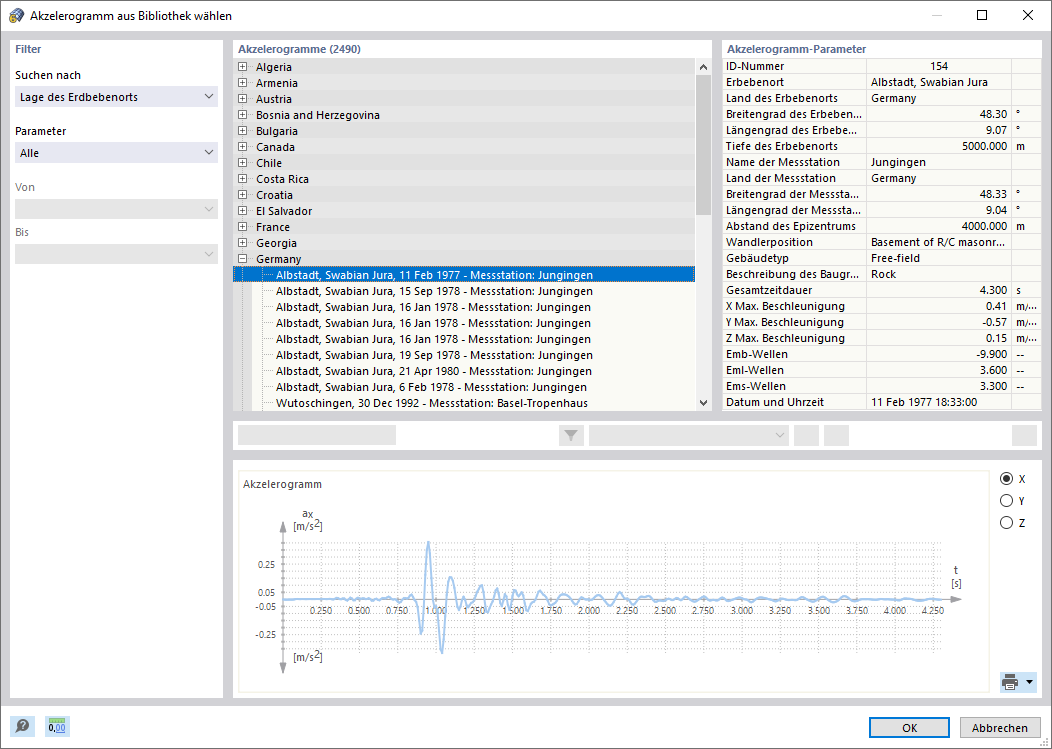Click the Abbrechen button

[1000, 728]
